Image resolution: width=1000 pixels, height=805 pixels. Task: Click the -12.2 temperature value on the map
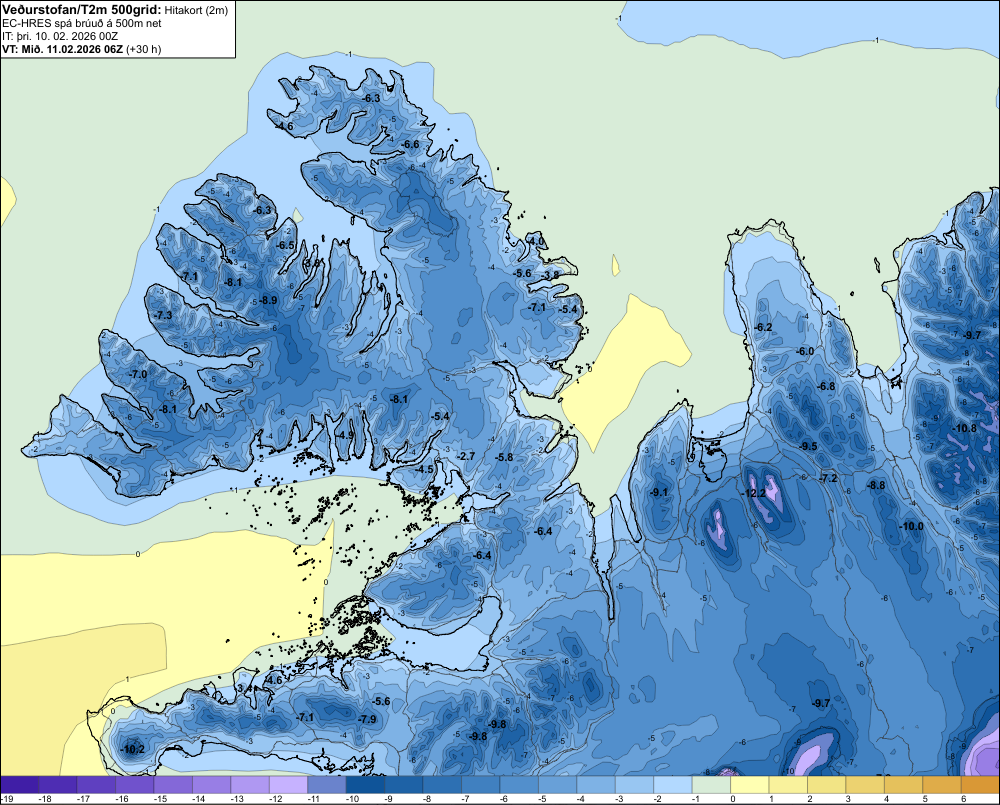[754, 494]
